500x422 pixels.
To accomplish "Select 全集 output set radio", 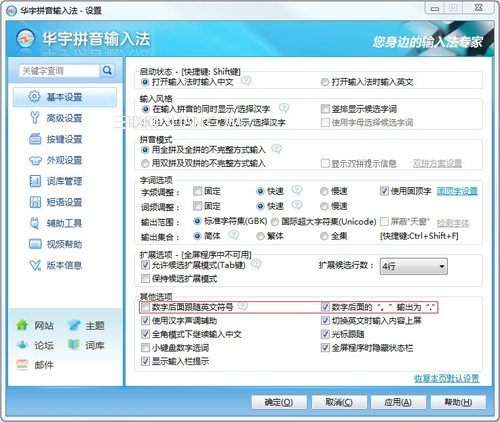I will pos(324,236).
